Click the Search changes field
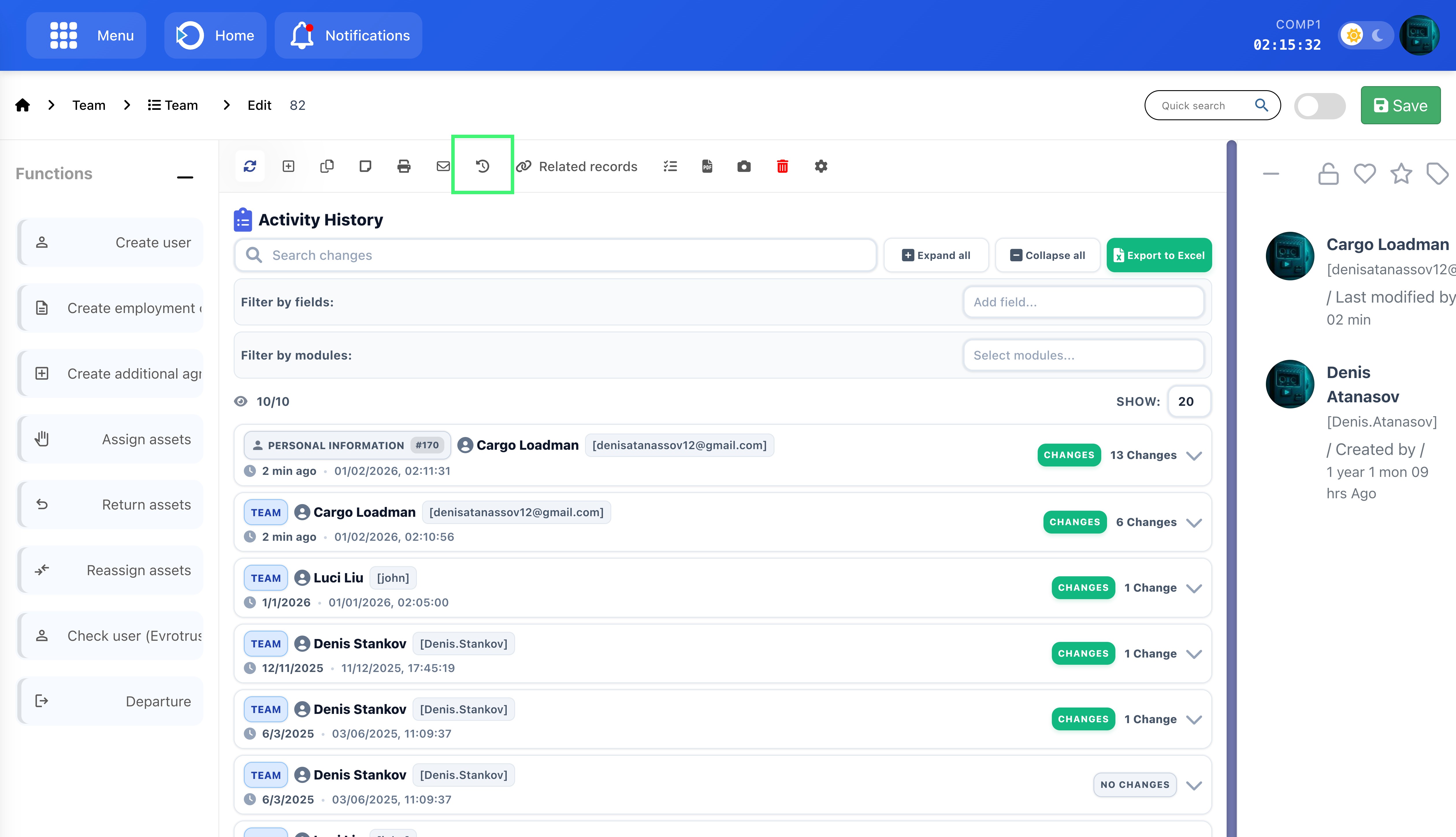Image resolution: width=1456 pixels, height=837 pixels. pos(554,255)
